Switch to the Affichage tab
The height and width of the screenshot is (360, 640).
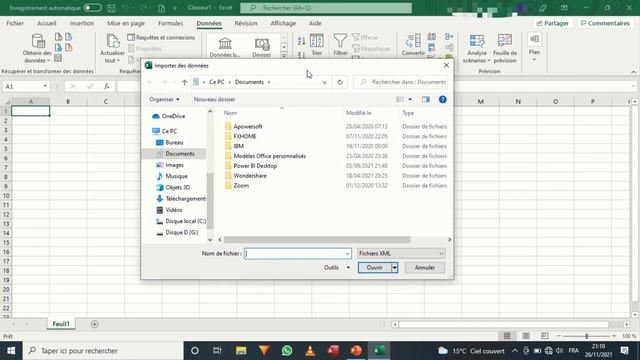point(283,23)
